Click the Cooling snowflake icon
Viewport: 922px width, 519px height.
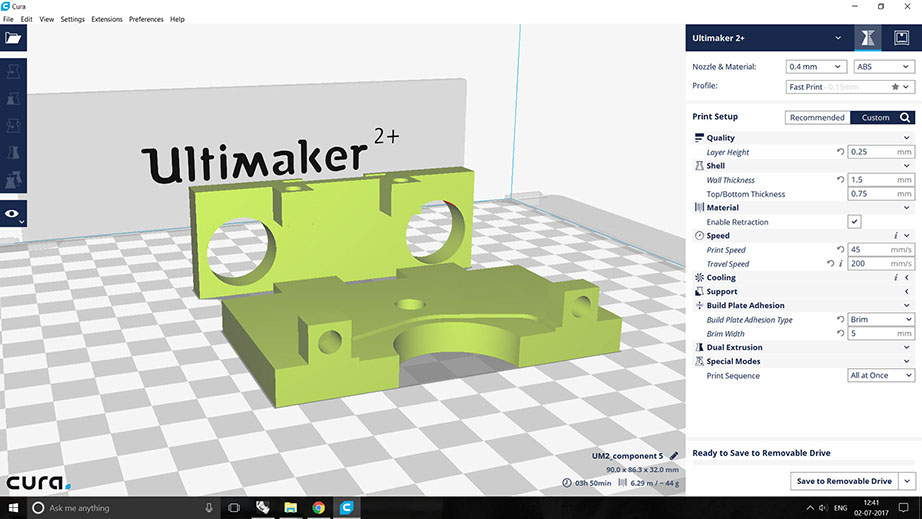coord(699,277)
